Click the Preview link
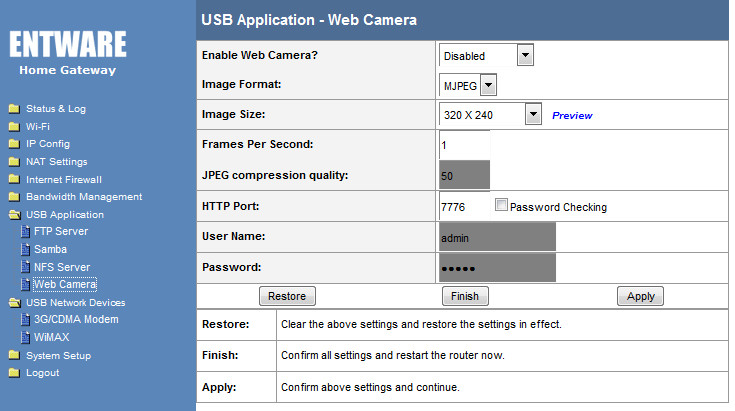The width and height of the screenshot is (735, 411). pos(572,116)
